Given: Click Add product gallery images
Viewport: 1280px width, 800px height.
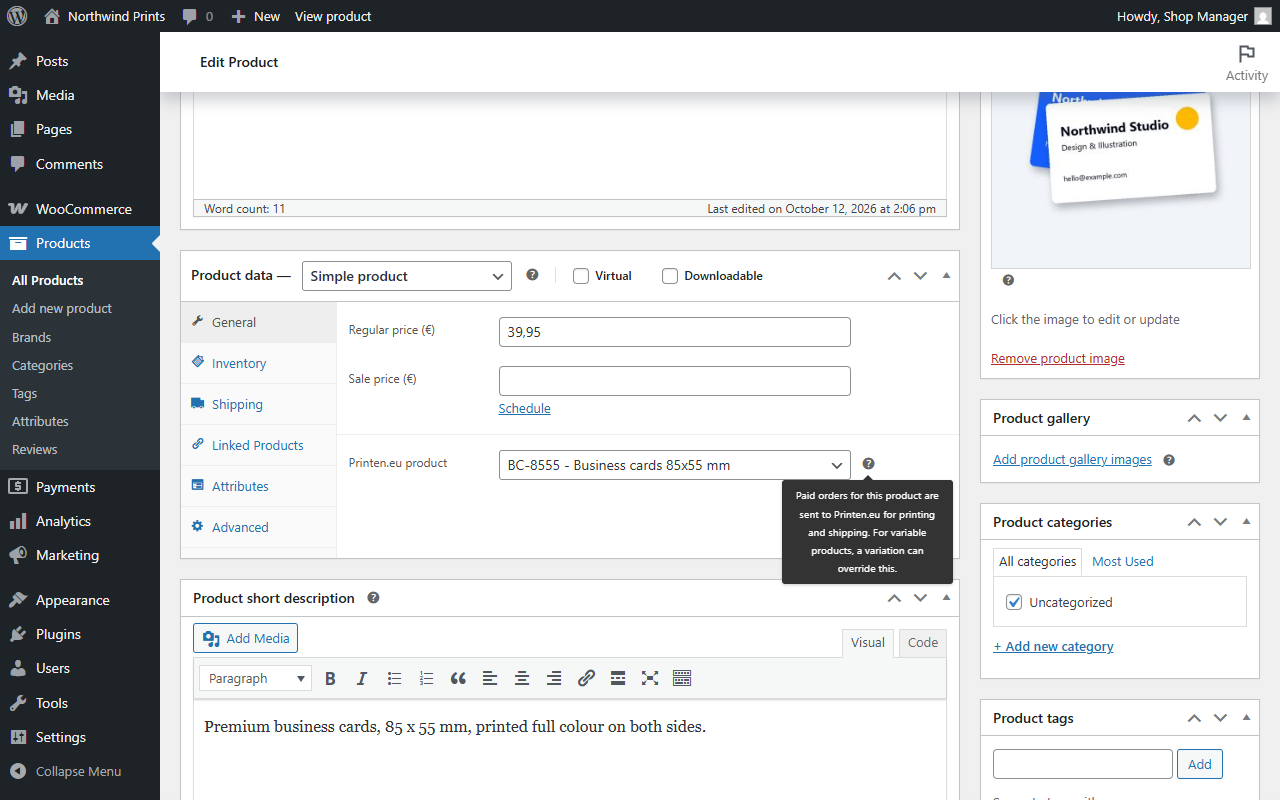Looking at the screenshot, I should tap(1072, 460).
